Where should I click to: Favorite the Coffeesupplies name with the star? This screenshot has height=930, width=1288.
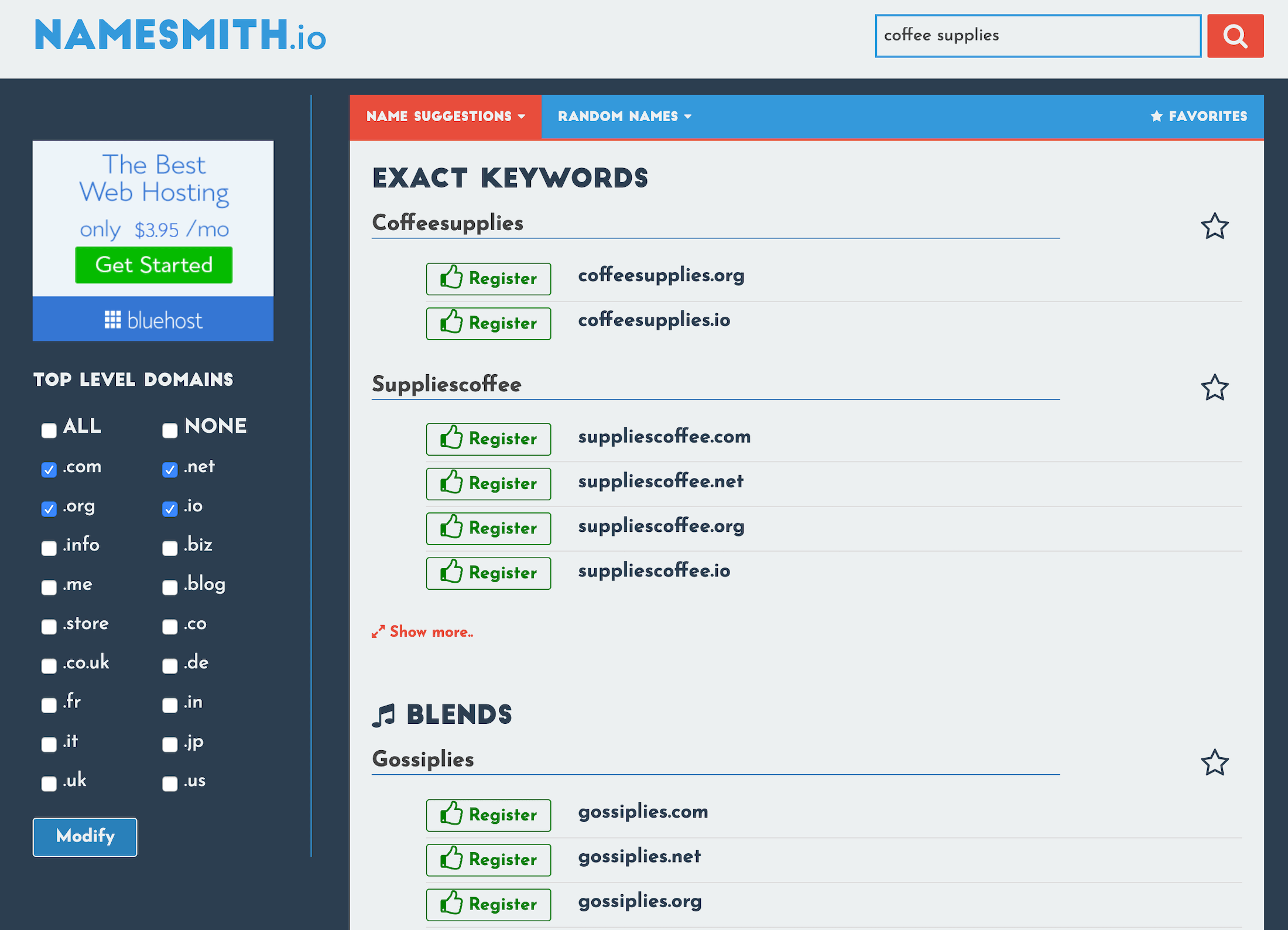(x=1215, y=226)
